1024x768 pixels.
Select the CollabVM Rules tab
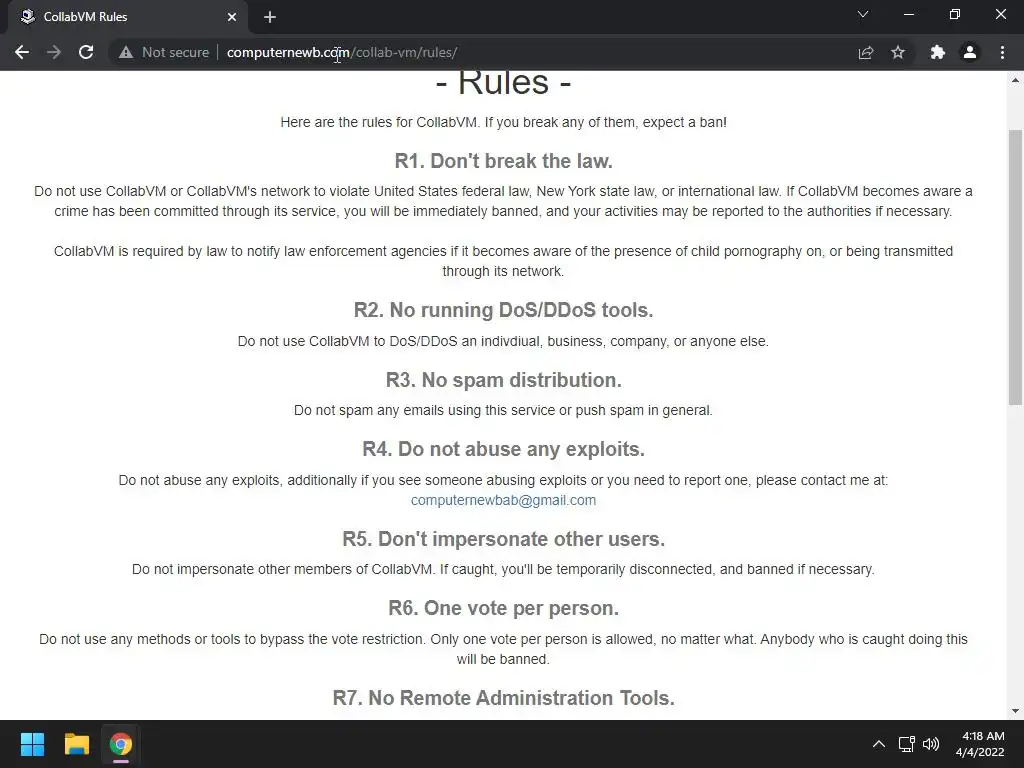[127, 17]
